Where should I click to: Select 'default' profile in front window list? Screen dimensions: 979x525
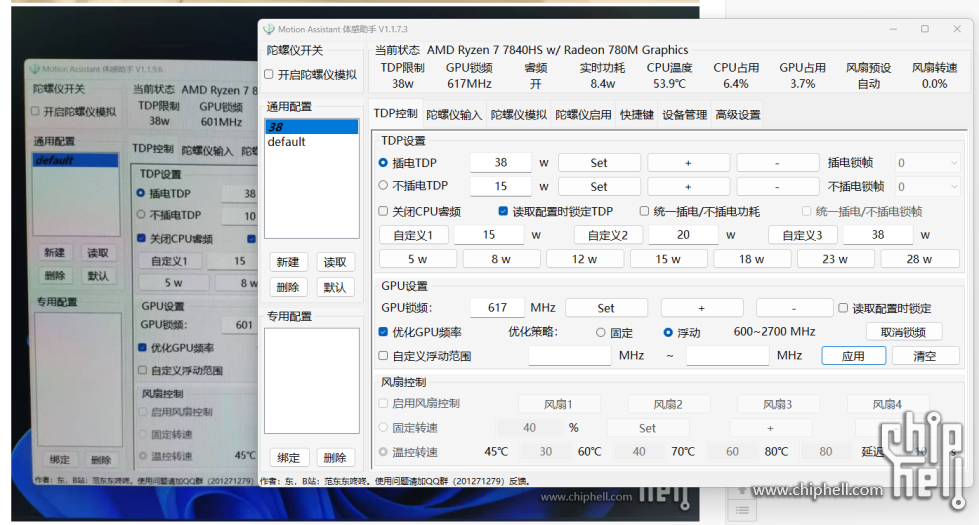[x=312, y=142]
